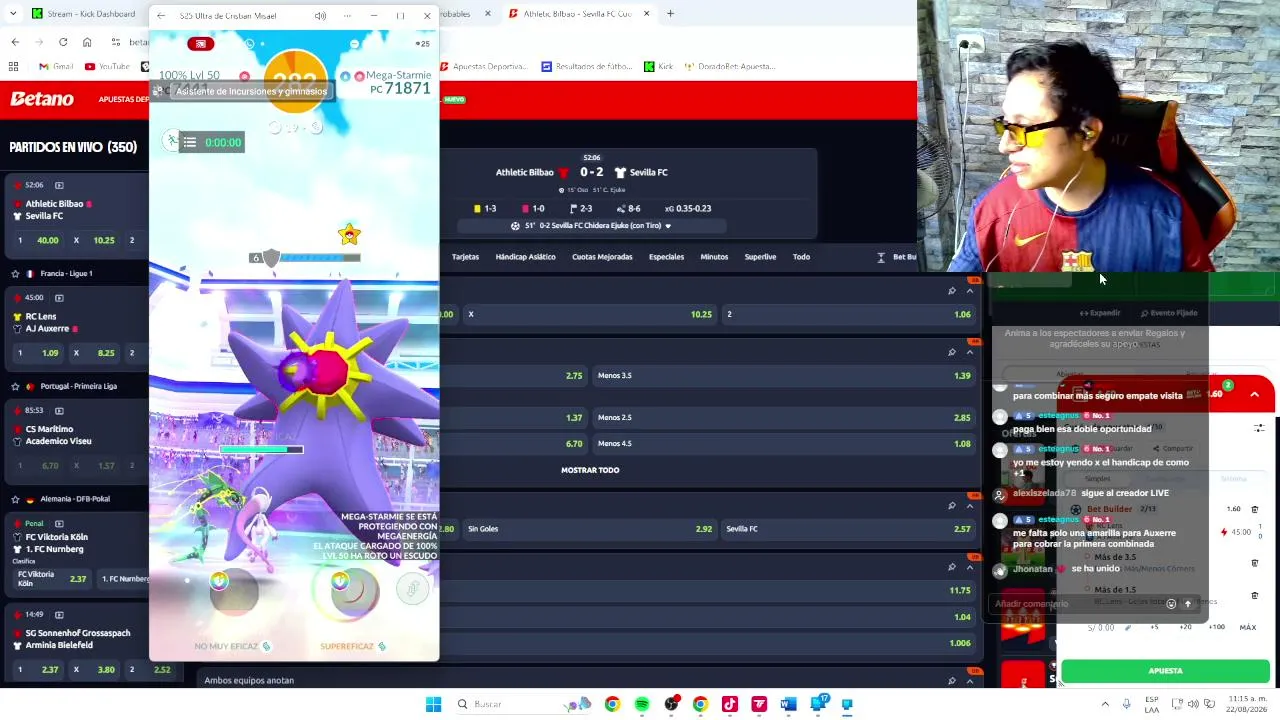Select Menos 2.5 at 2.85 odds

pos(783,418)
